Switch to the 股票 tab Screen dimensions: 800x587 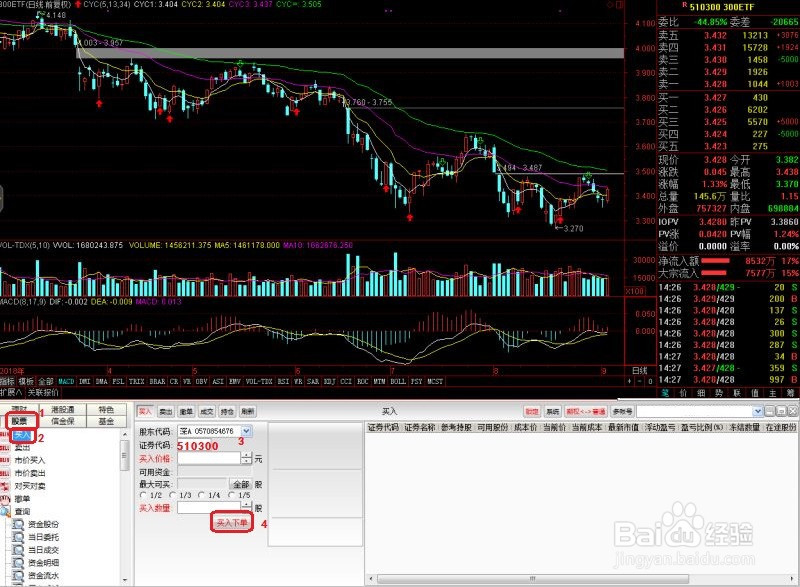pyautogui.click(x=20, y=421)
